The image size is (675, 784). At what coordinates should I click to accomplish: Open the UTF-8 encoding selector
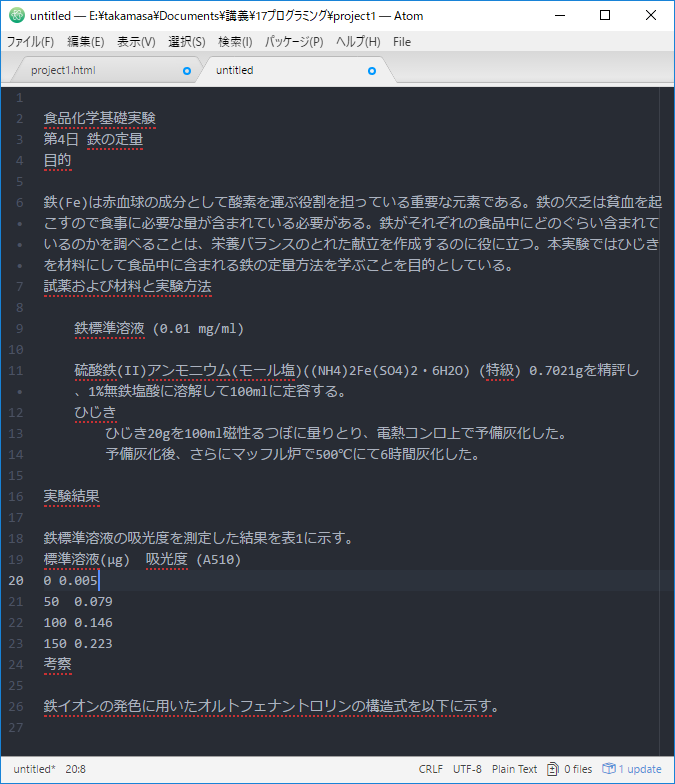tap(467, 769)
